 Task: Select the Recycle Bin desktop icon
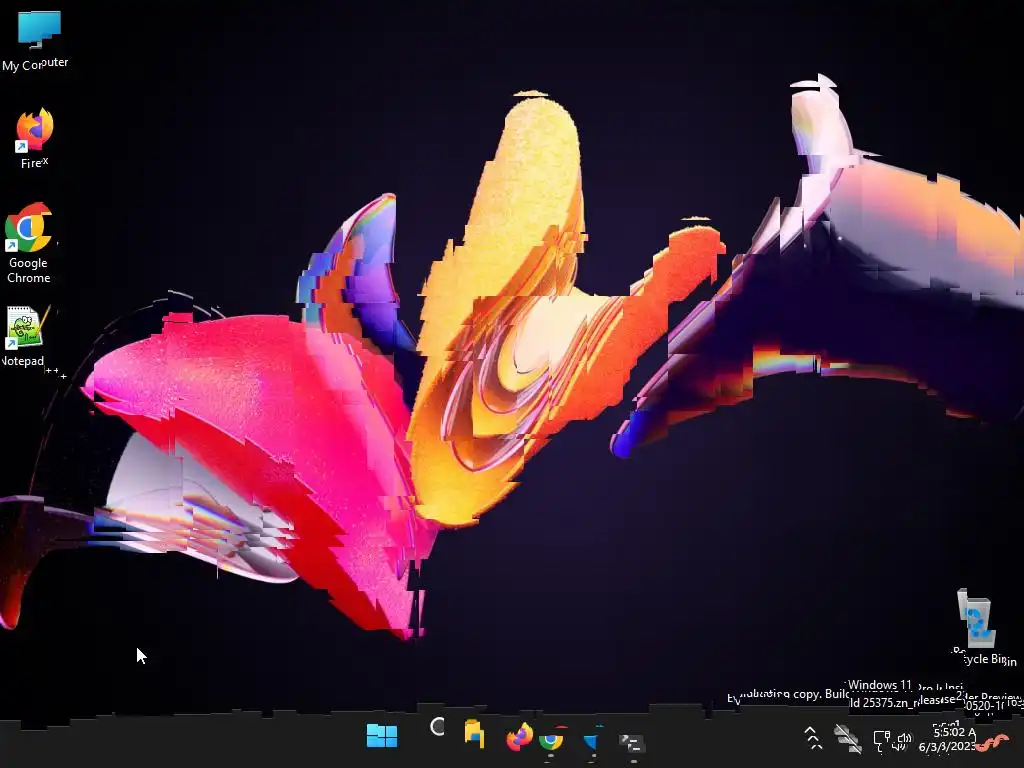pyautogui.click(x=982, y=628)
